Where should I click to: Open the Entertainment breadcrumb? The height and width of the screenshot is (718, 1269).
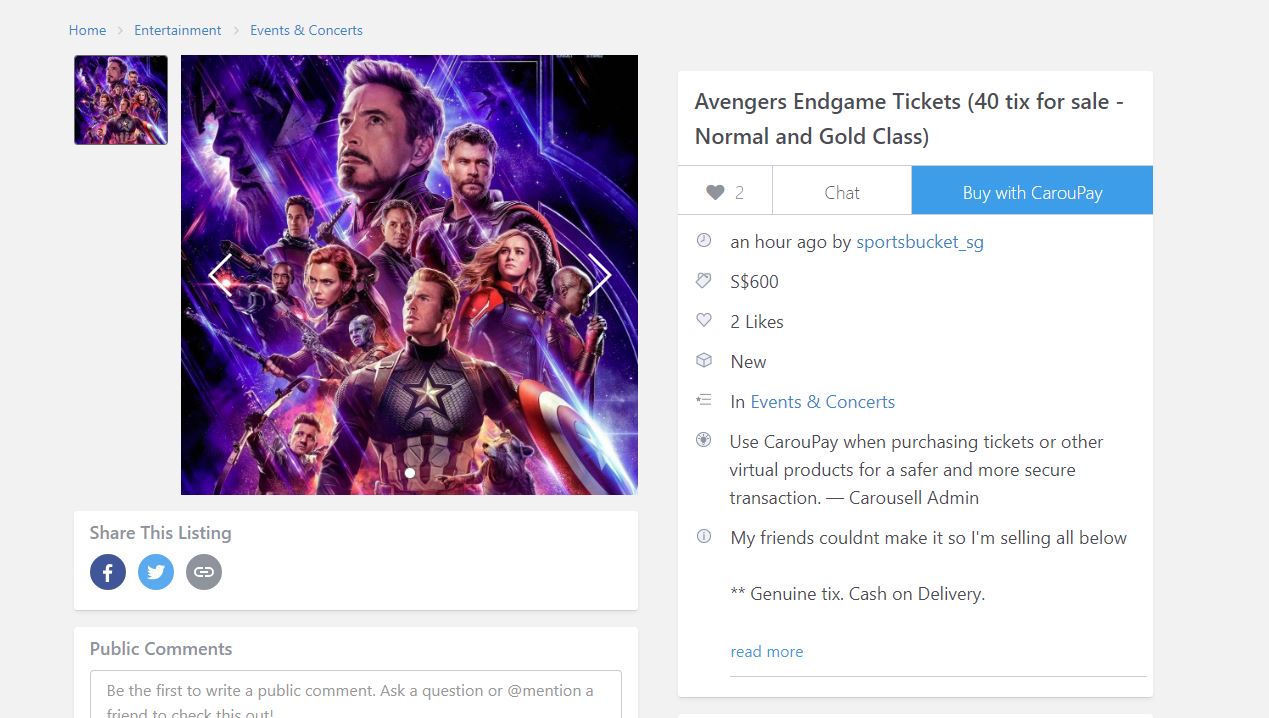[x=178, y=30]
